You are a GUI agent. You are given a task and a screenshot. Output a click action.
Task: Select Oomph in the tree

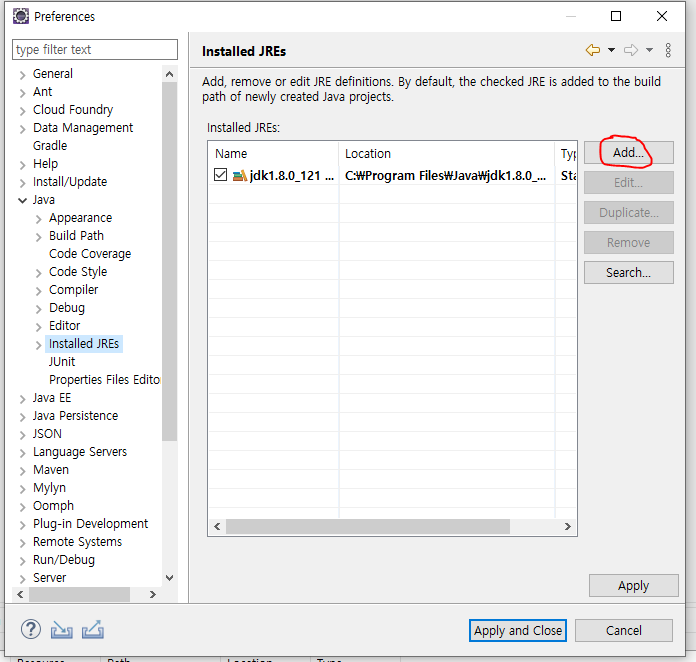point(53,506)
